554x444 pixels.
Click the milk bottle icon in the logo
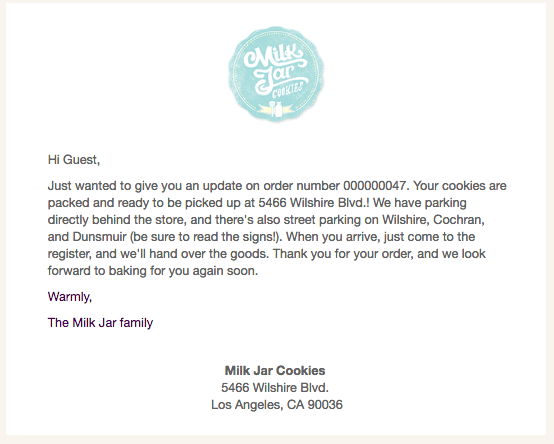click(278, 109)
